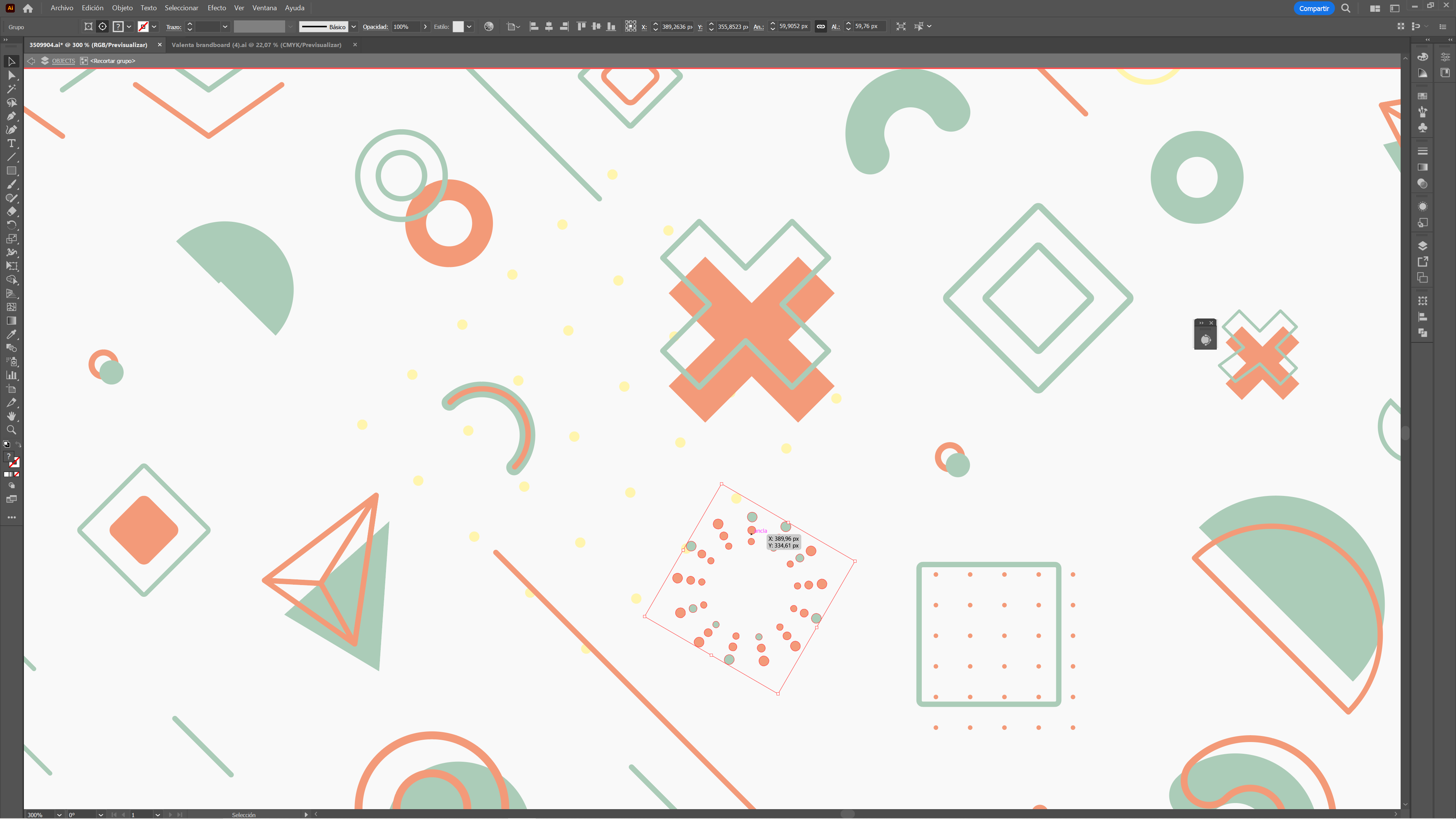Select the Eraser tool
This screenshot has width=1456, height=819.
click(11, 212)
